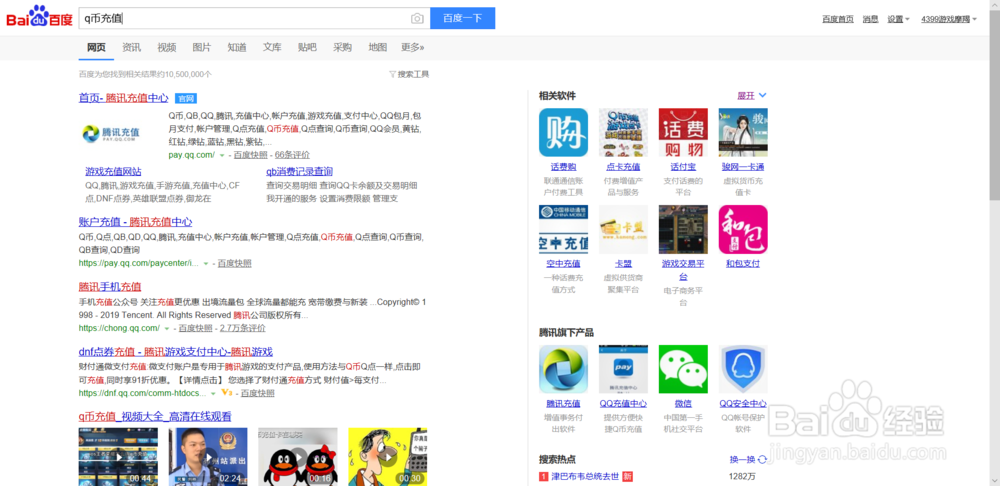Open the 点卡充值 software icon
The width and height of the screenshot is (1000, 486).
point(623,132)
